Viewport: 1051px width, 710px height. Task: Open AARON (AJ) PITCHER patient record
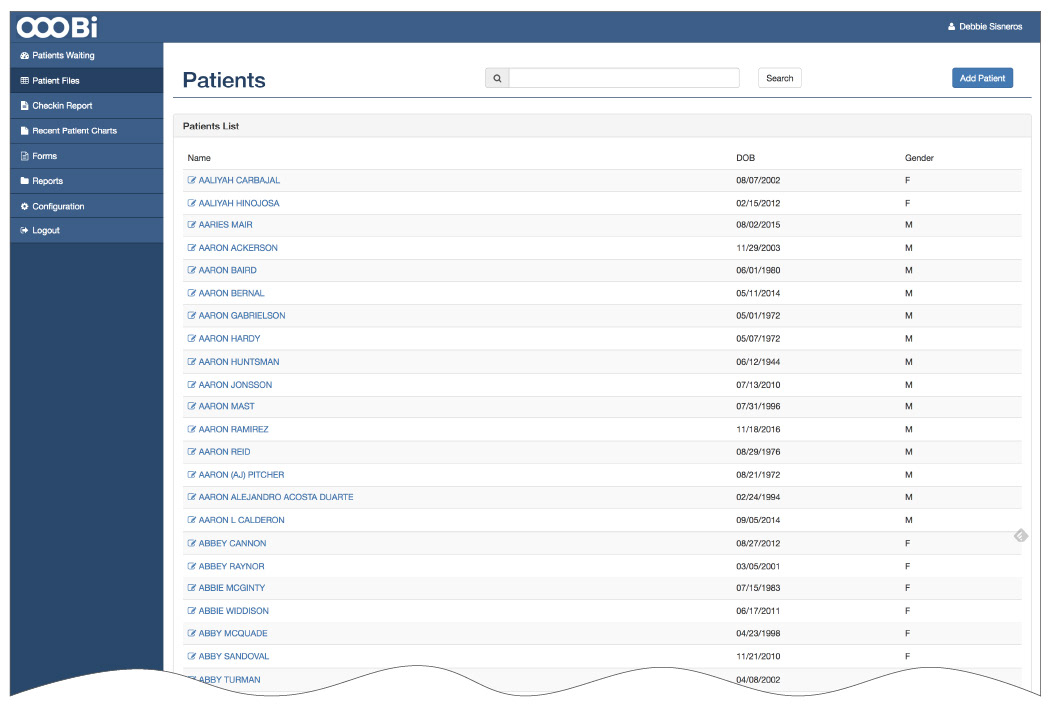pyautogui.click(x=241, y=475)
